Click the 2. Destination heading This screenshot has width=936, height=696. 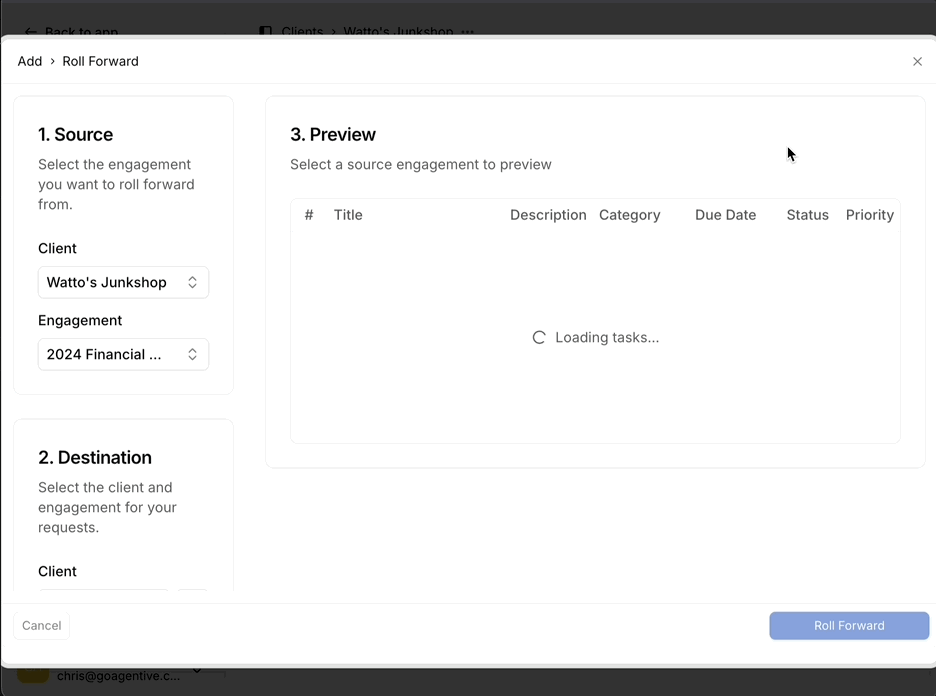pos(95,457)
